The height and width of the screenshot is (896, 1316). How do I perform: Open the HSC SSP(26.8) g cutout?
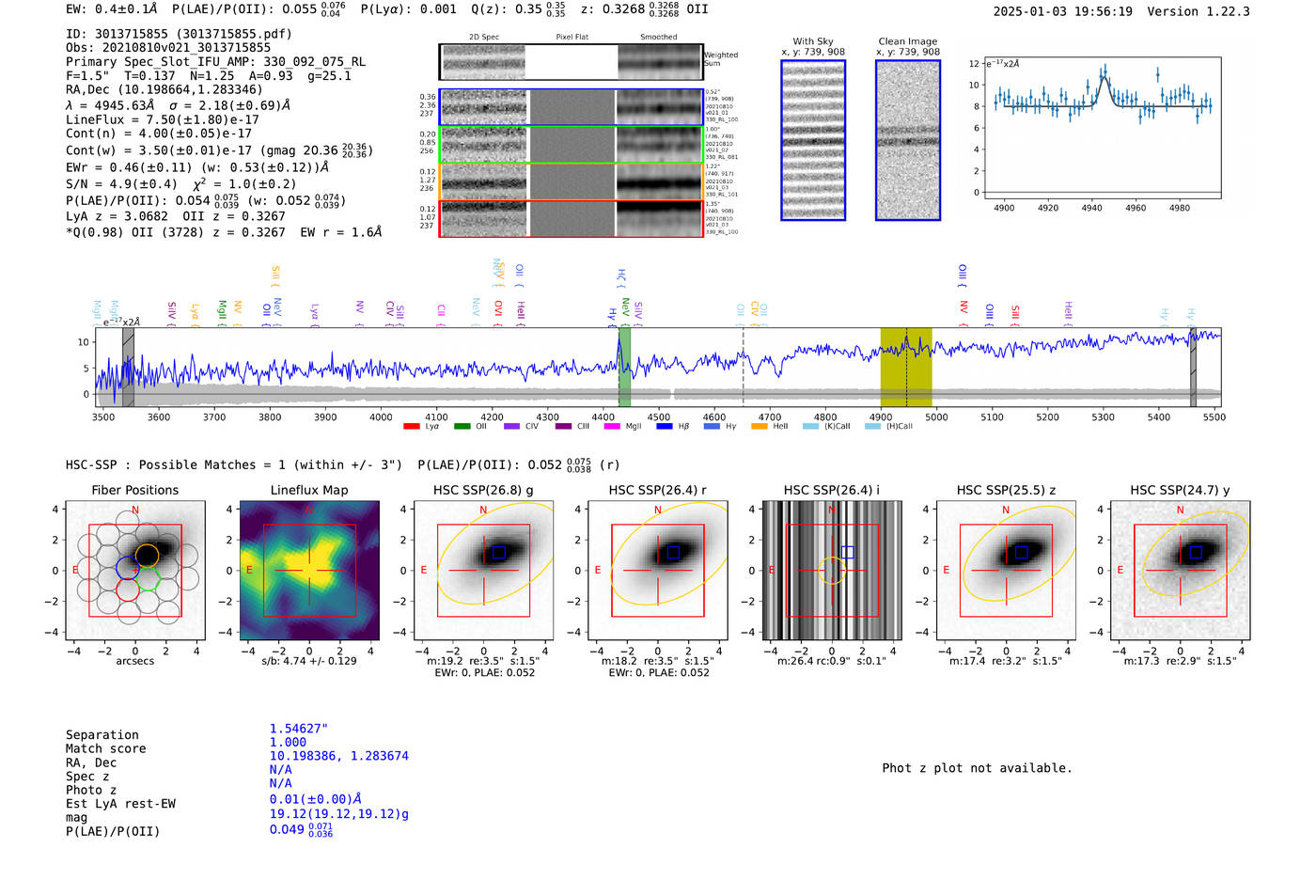click(483, 571)
